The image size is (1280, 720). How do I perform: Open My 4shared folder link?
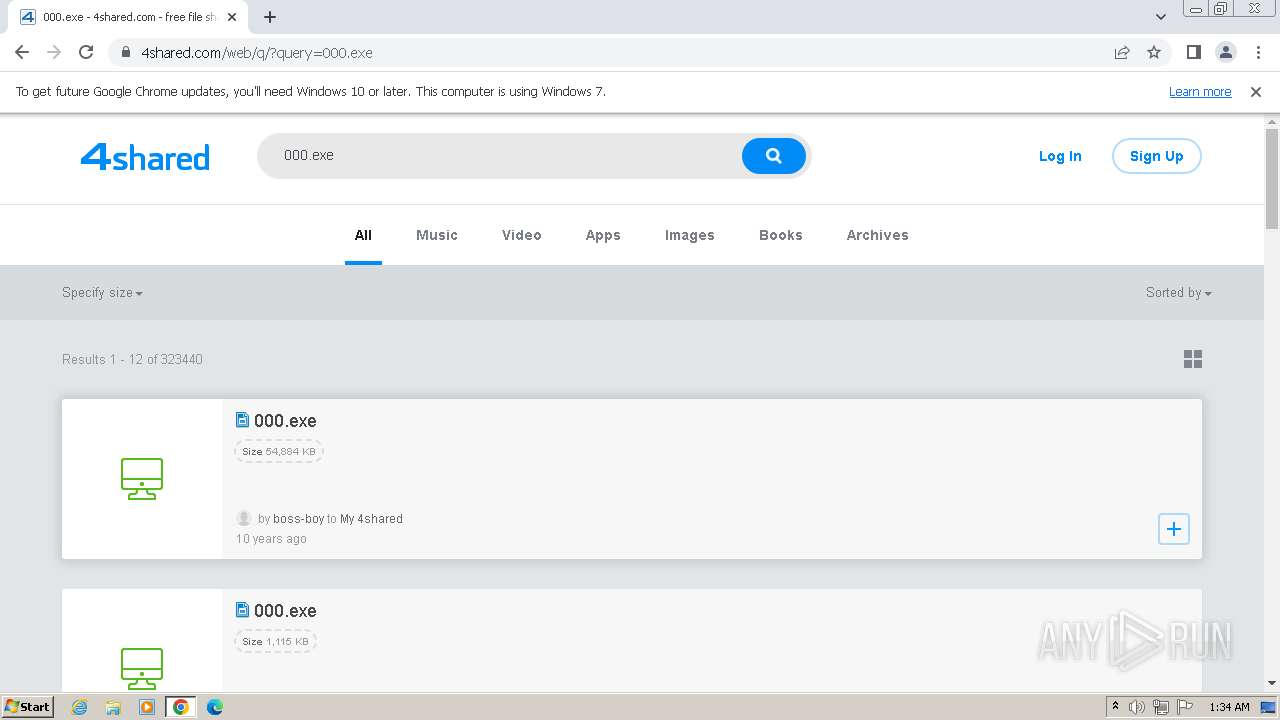pos(371,519)
